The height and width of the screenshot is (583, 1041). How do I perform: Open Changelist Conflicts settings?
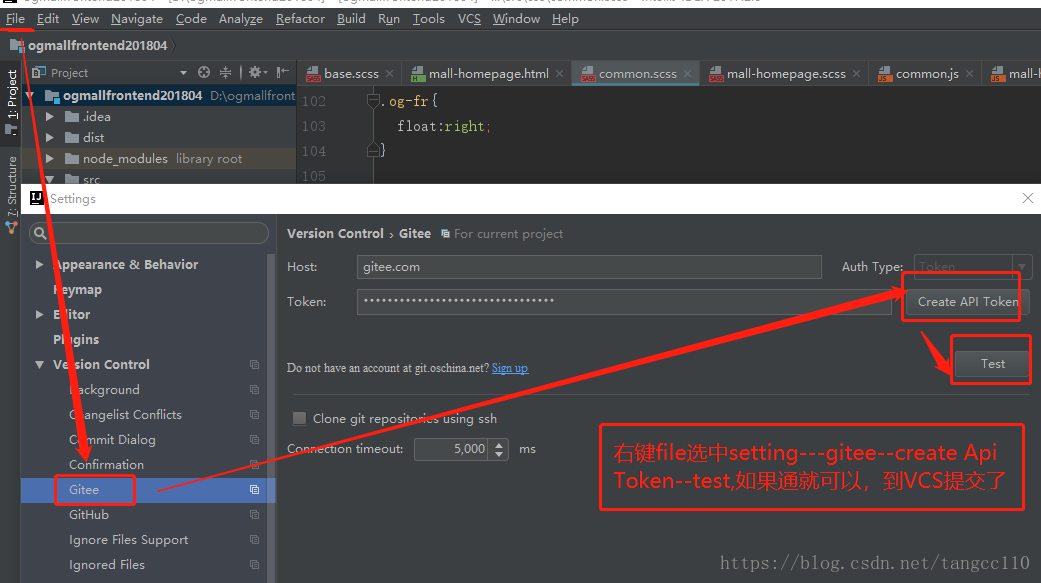[125, 414]
